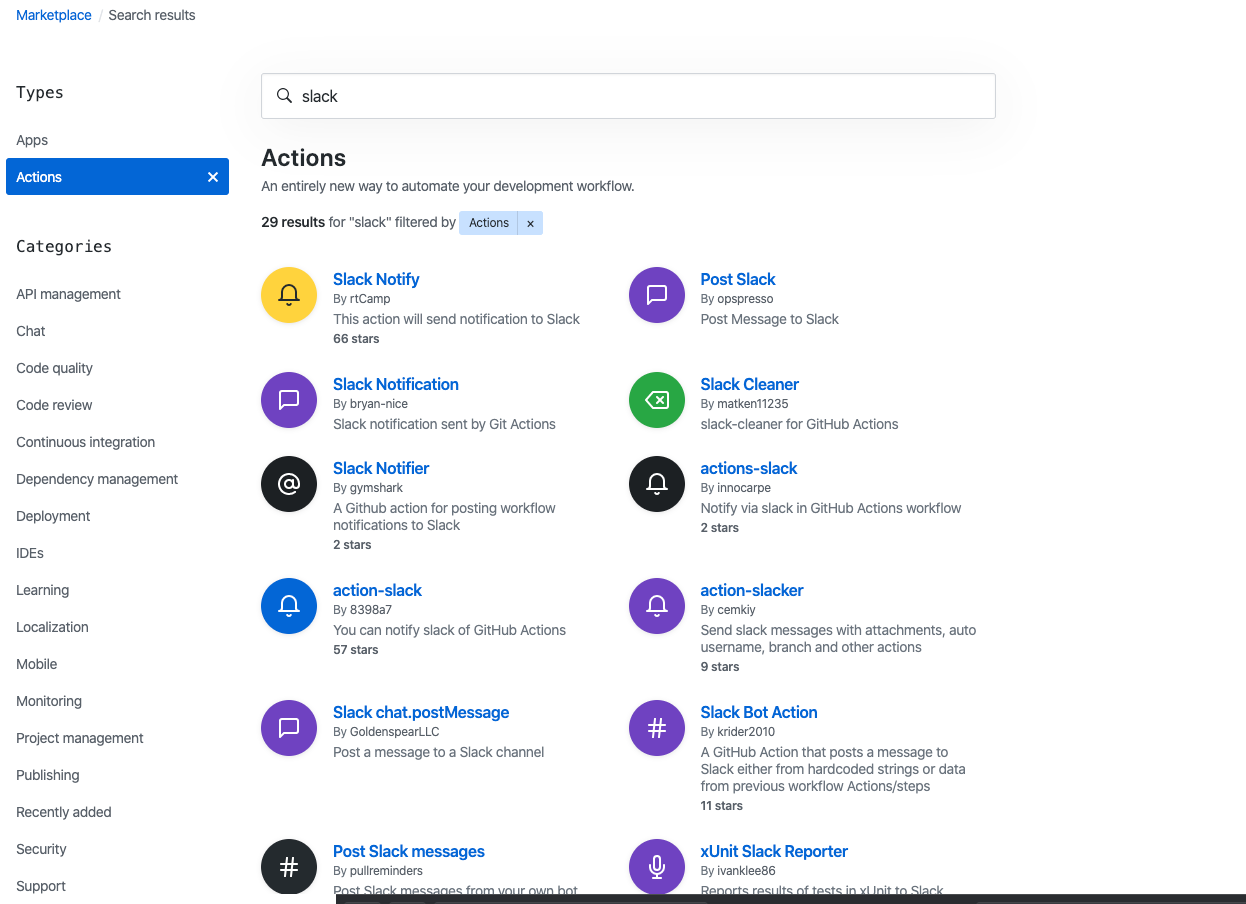Click 'Search results' breadcrumb text

click(152, 15)
